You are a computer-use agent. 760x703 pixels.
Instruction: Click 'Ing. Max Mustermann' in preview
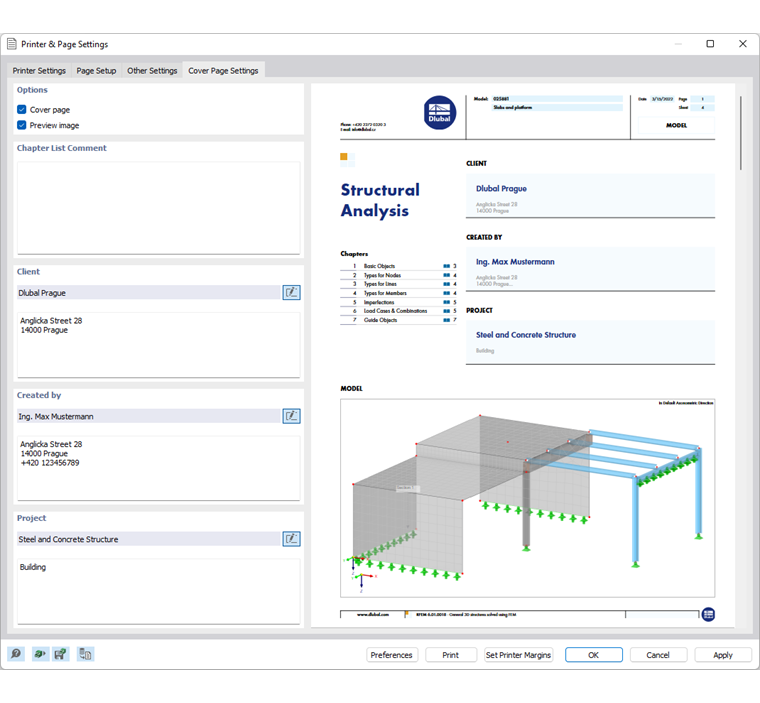515,262
